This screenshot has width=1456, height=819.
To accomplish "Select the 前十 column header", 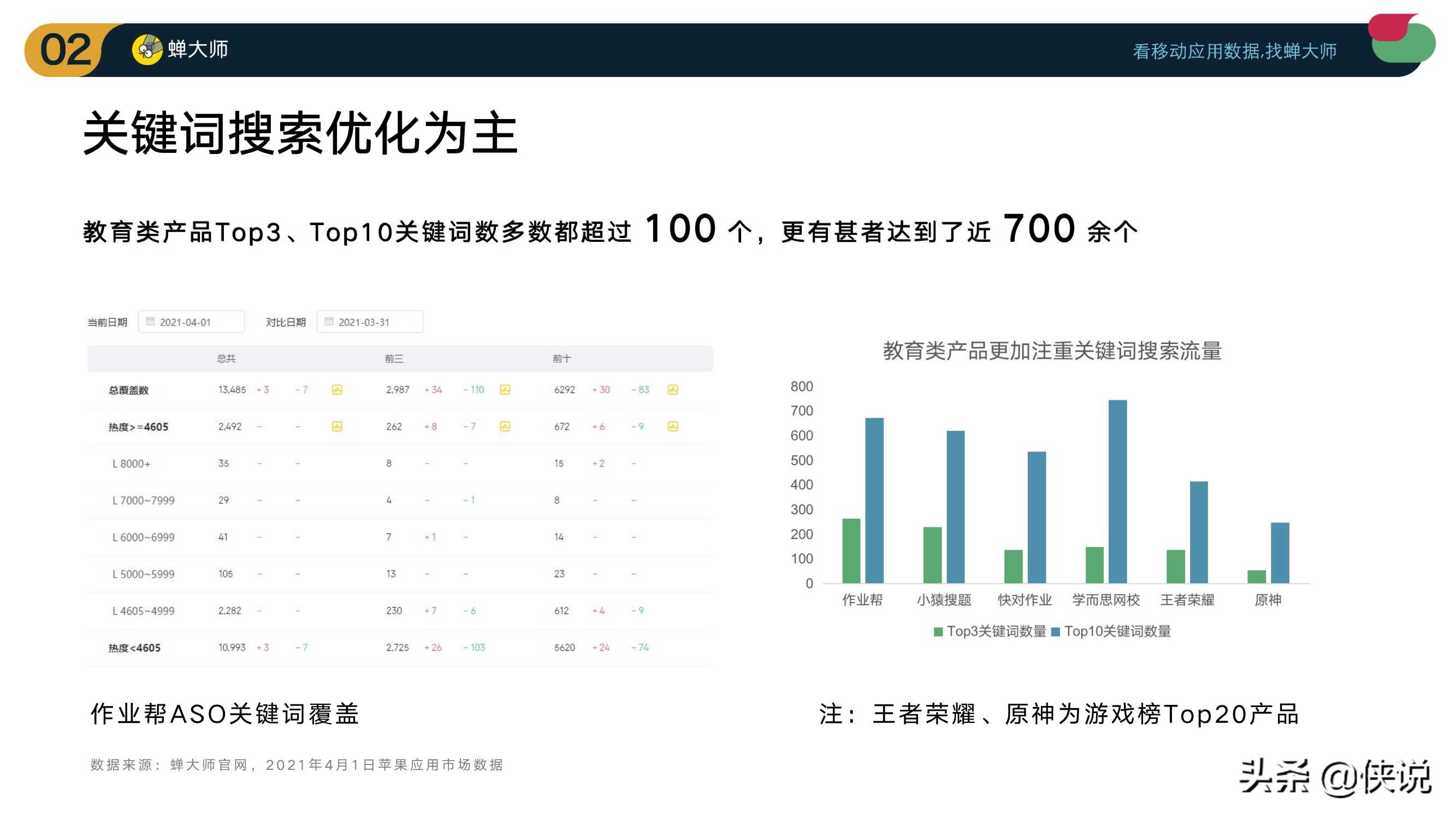I will coord(562,358).
